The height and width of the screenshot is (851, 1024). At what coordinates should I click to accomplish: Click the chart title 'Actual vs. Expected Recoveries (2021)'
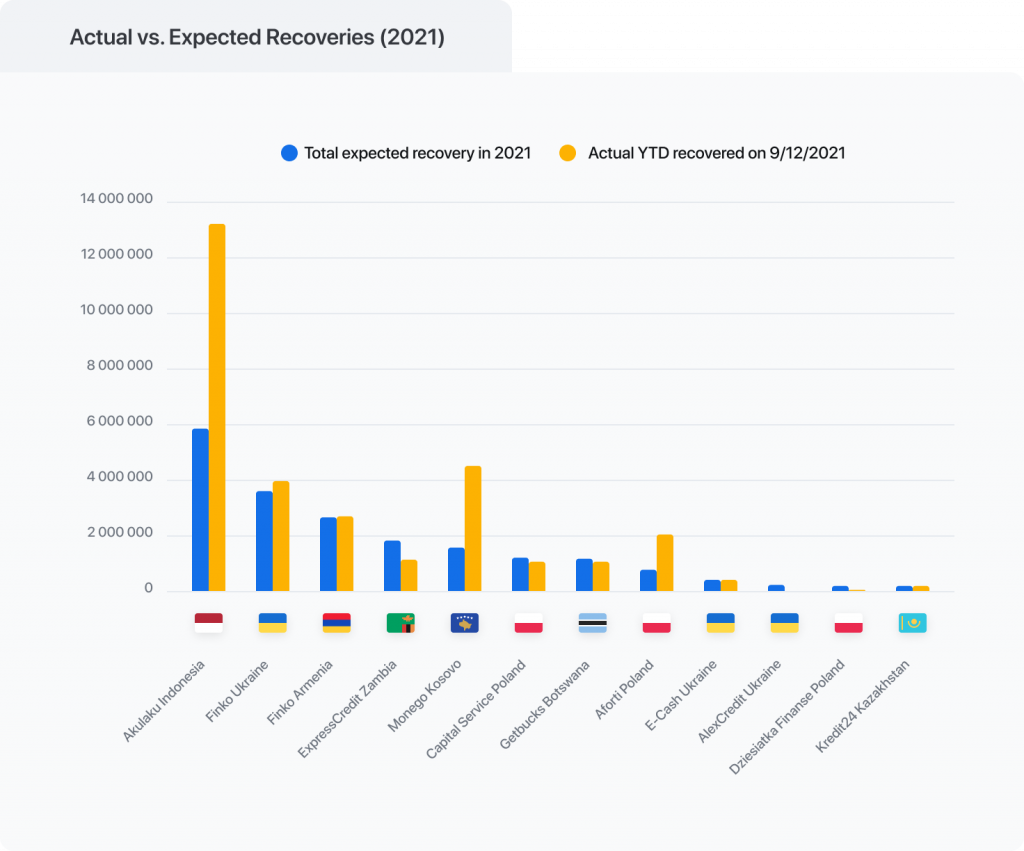click(257, 37)
